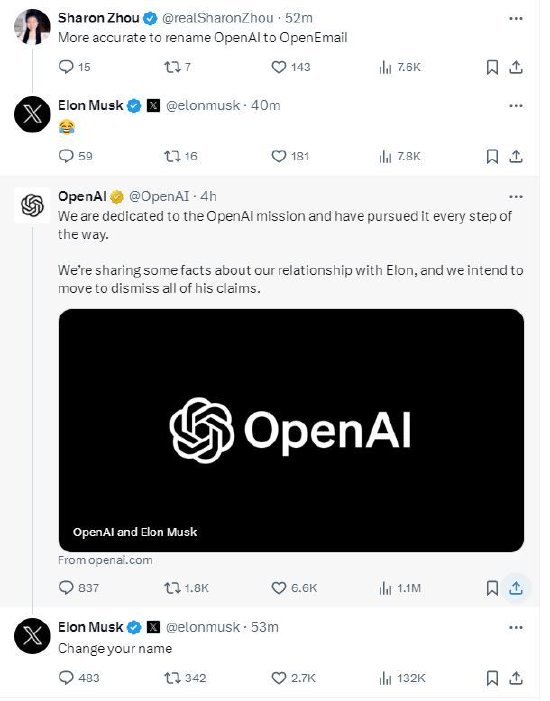Reply to Sharon Zhou's OpenEmail tweet
The width and height of the screenshot is (550, 701).
coord(66,67)
